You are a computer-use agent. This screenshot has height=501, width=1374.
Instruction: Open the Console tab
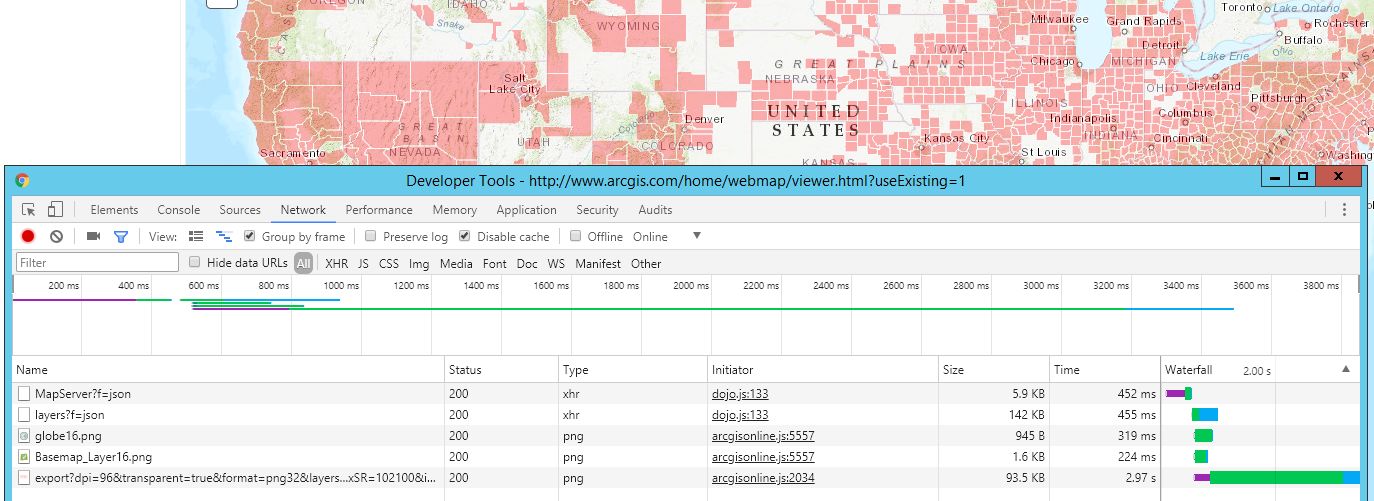tap(179, 210)
